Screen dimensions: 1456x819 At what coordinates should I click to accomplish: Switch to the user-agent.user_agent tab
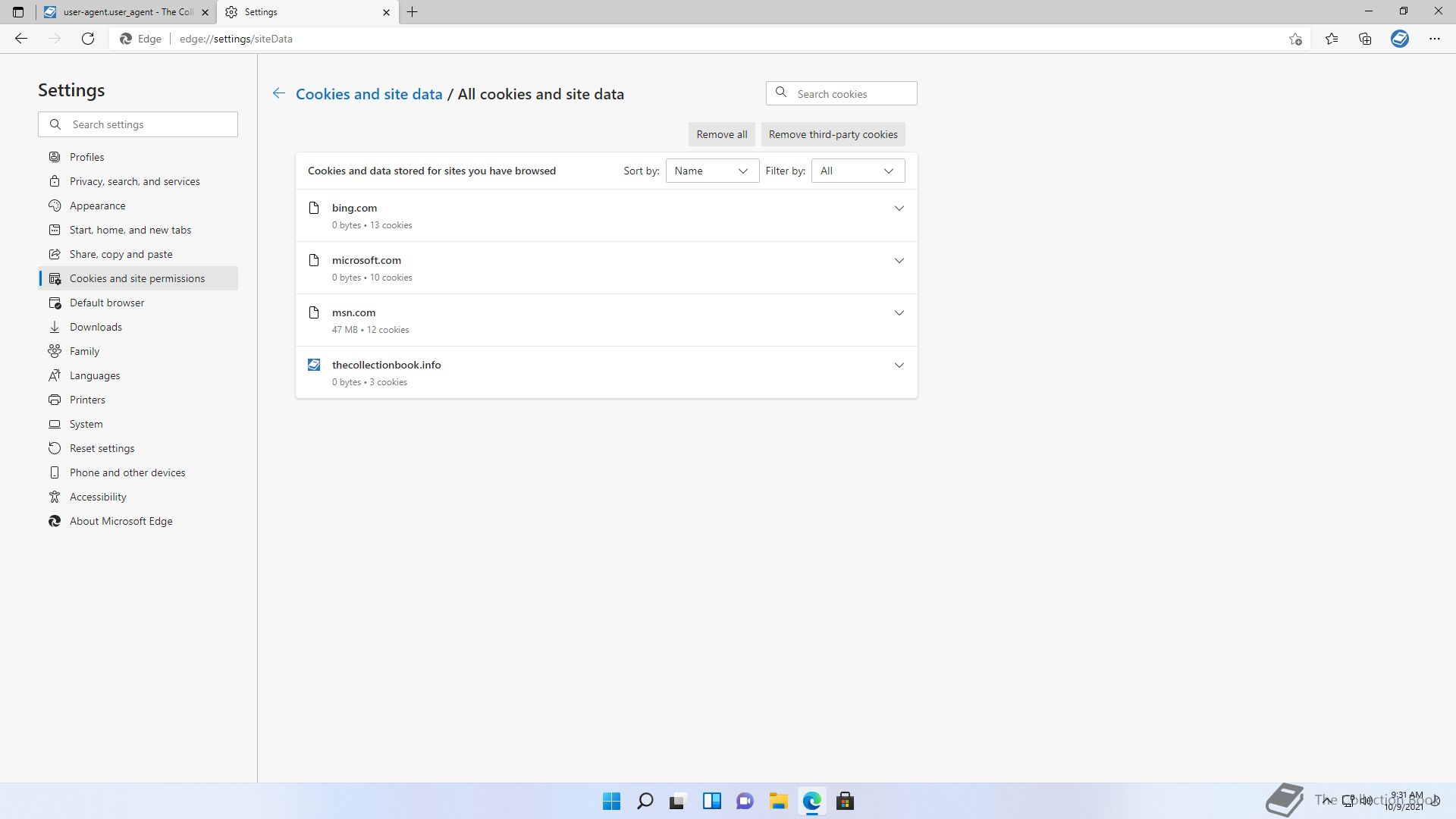[126, 12]
